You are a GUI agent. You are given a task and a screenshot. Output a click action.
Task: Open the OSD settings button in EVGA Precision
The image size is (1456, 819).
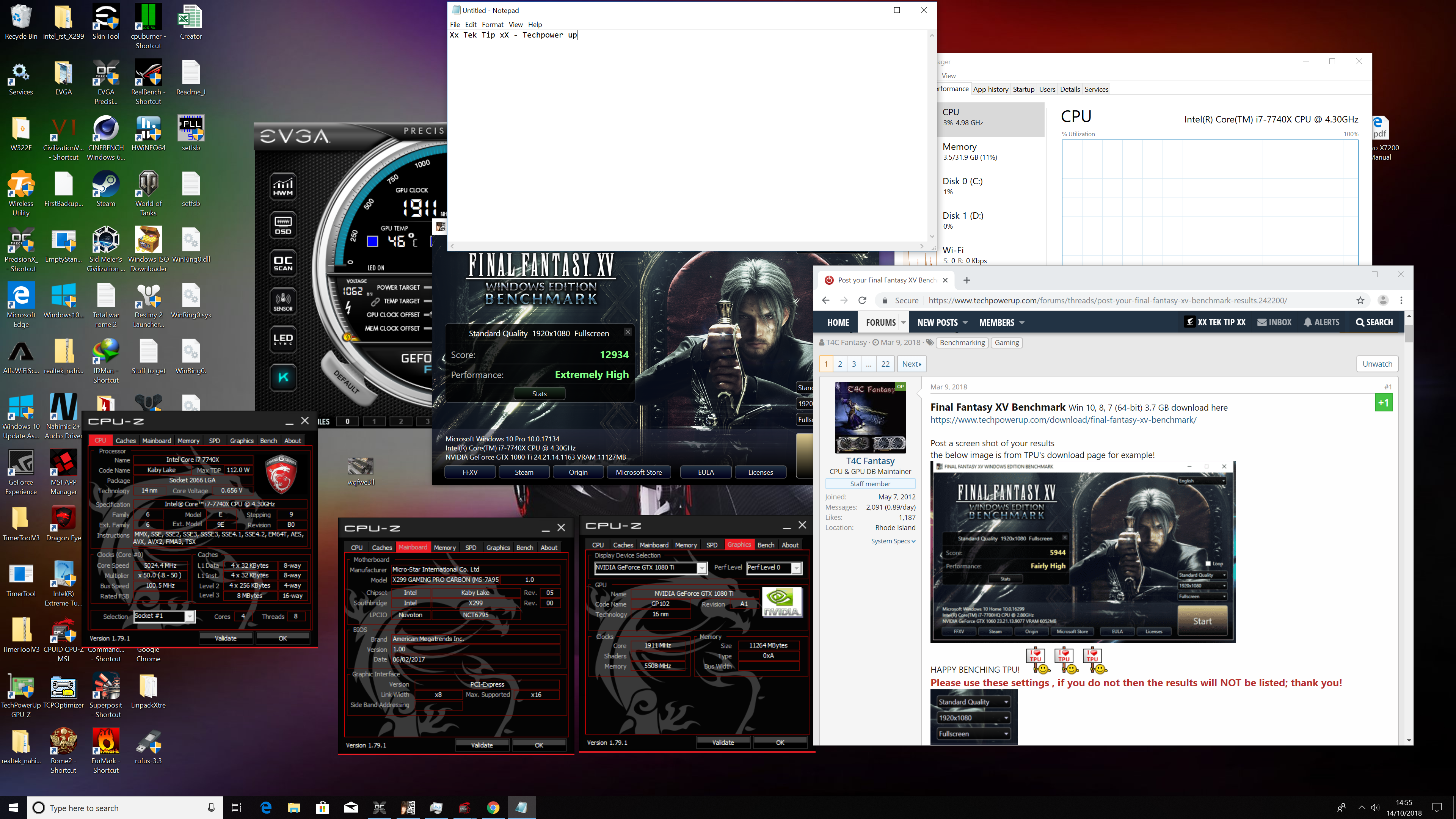pos(283,225)
